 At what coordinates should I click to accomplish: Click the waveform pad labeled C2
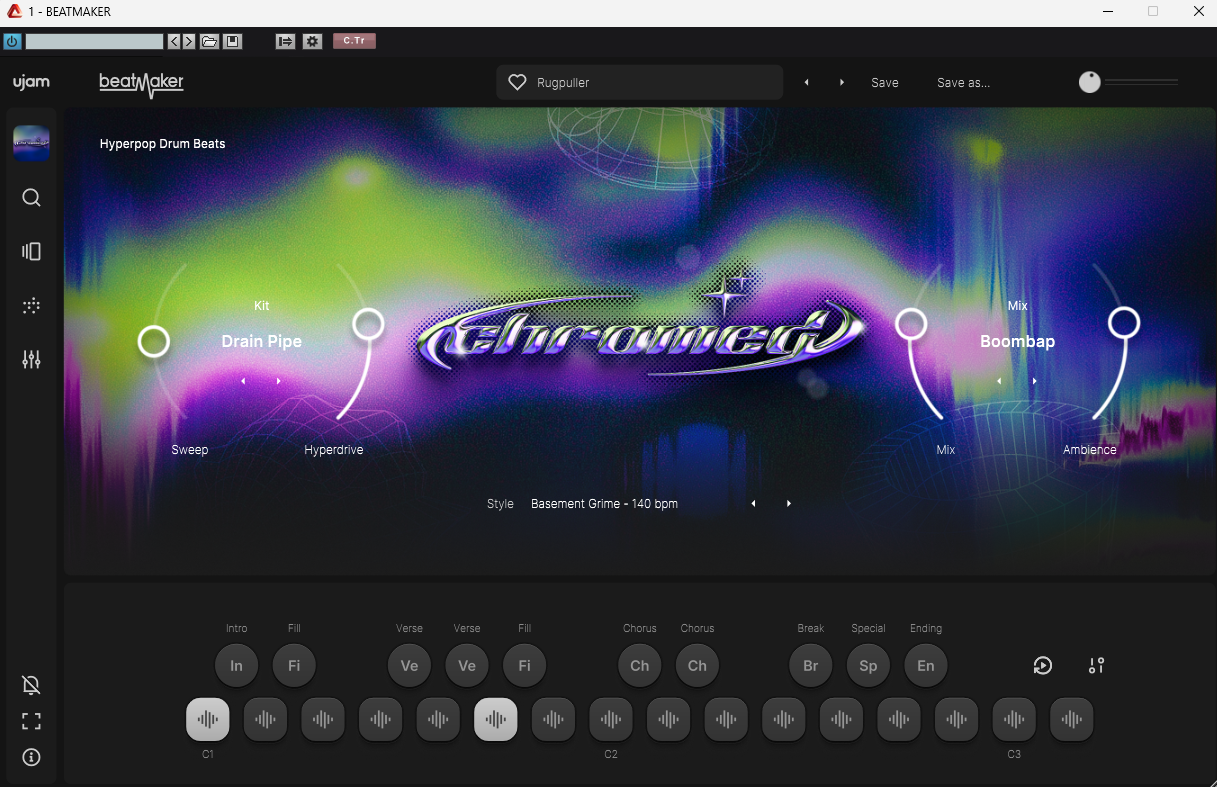[x=611, y=719]
